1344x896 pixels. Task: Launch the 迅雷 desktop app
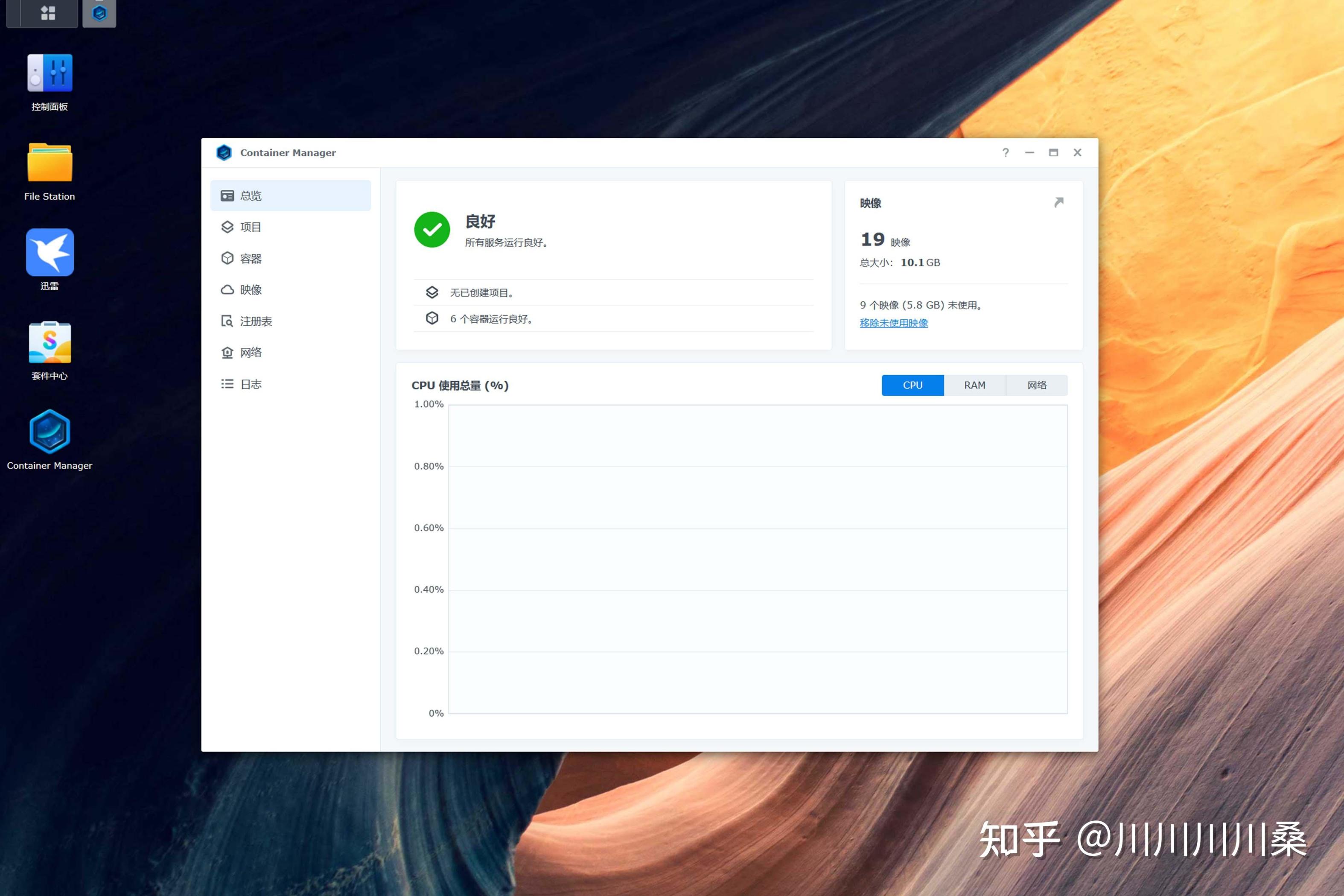coord(50,253)
